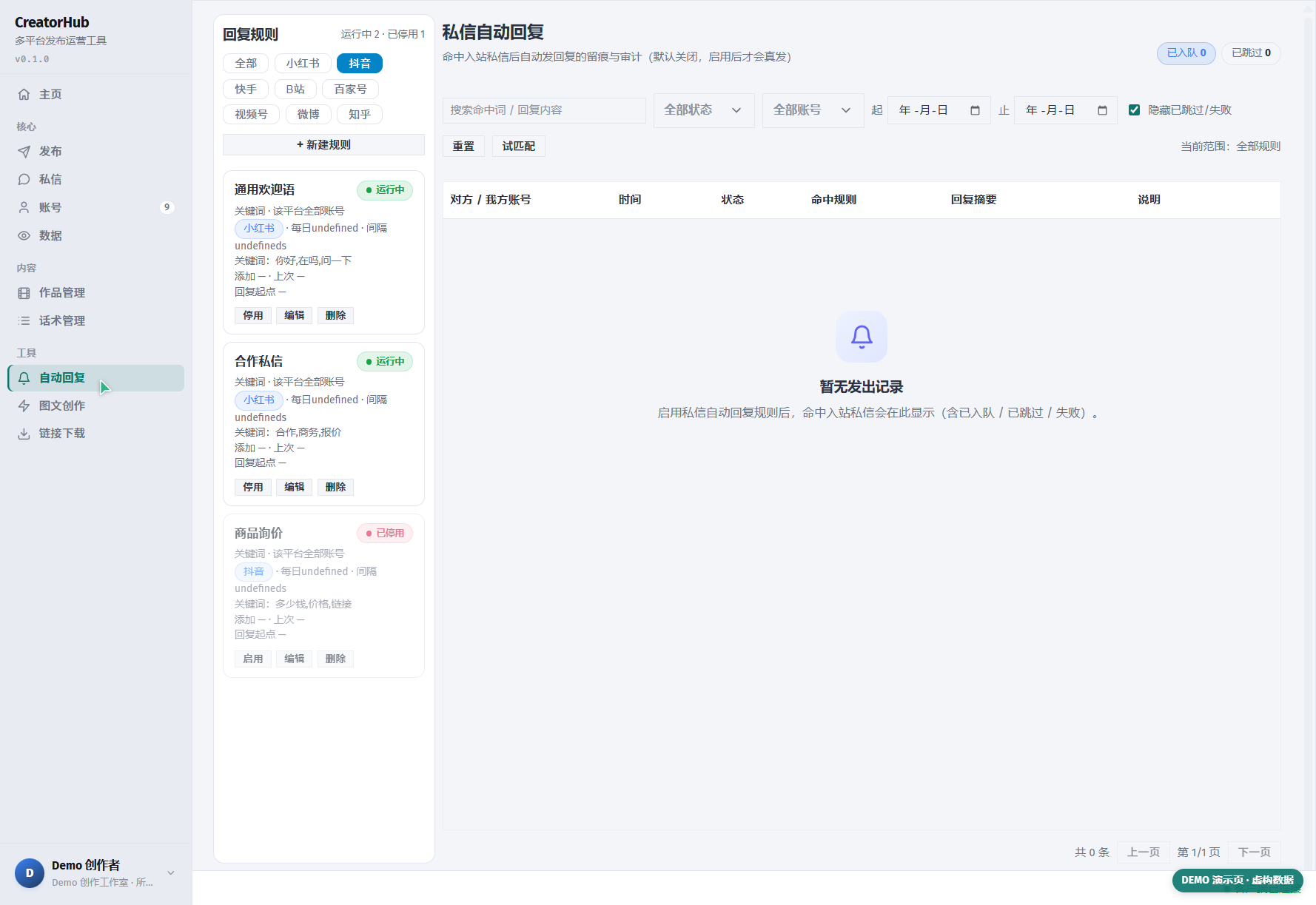Click the 私信 chat bubble icon
The height and width of the screenshot is (905, 1316).
(x=24, y=180)
